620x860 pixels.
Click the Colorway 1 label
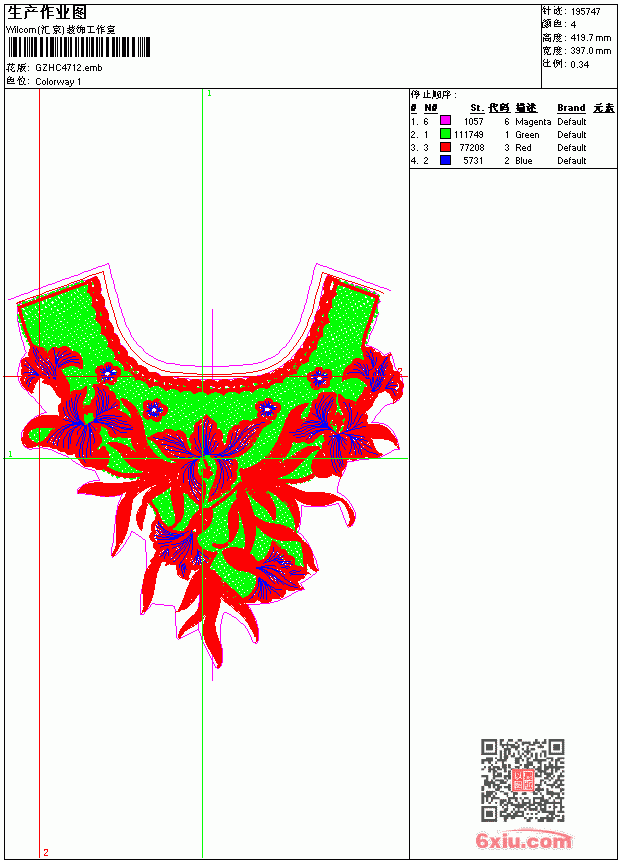pyautogui.click(x=58, y=82)
